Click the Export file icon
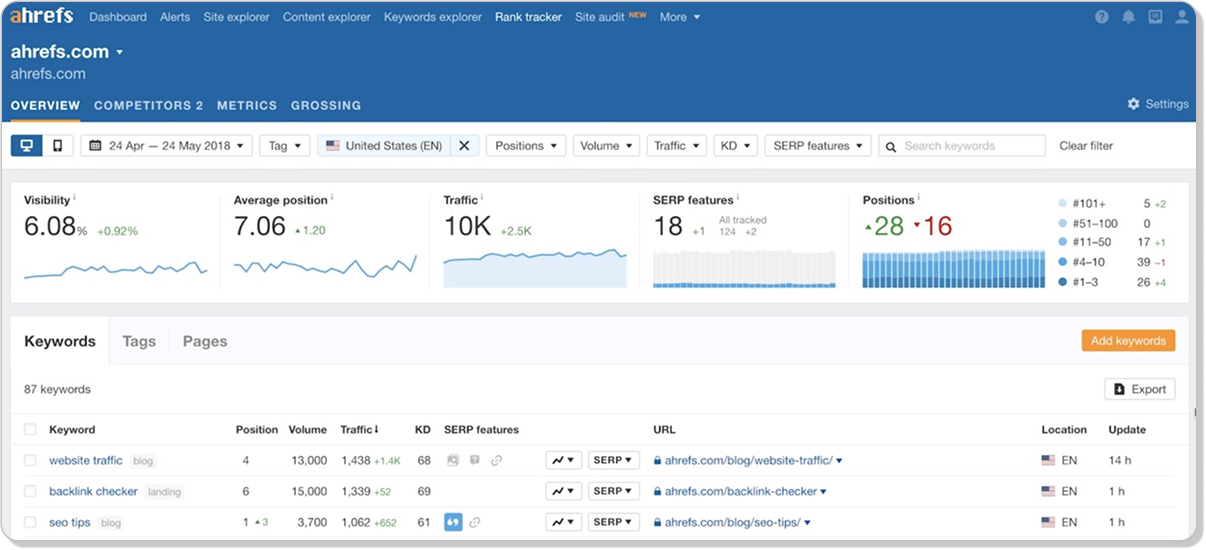The width and height of the screenshot is (1206, 550). coord(1120,390)
